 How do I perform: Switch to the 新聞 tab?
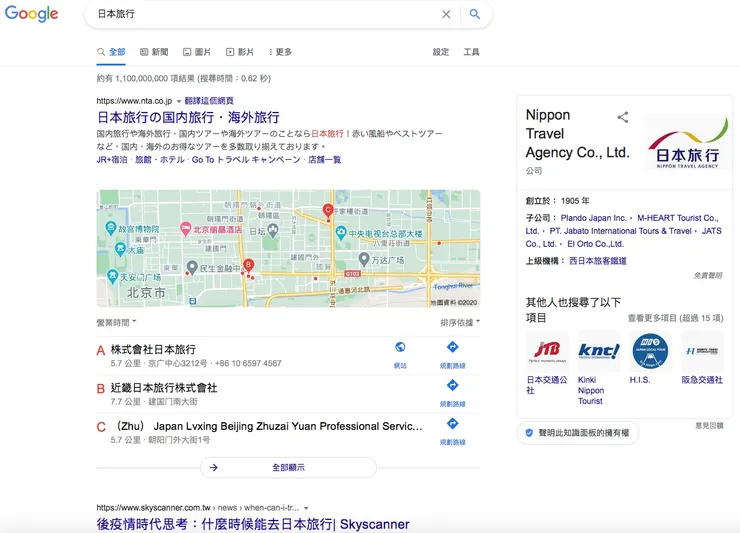pyautogui.click(x=154, y=52)
